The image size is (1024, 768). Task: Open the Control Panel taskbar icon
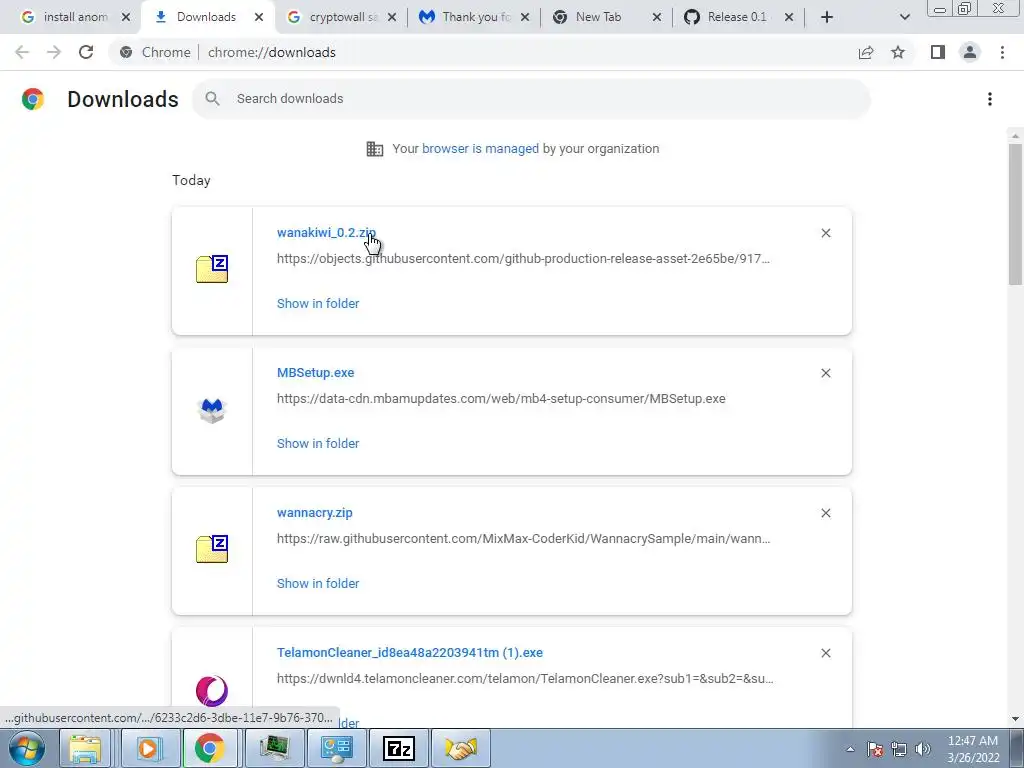(x=337, y=748)
